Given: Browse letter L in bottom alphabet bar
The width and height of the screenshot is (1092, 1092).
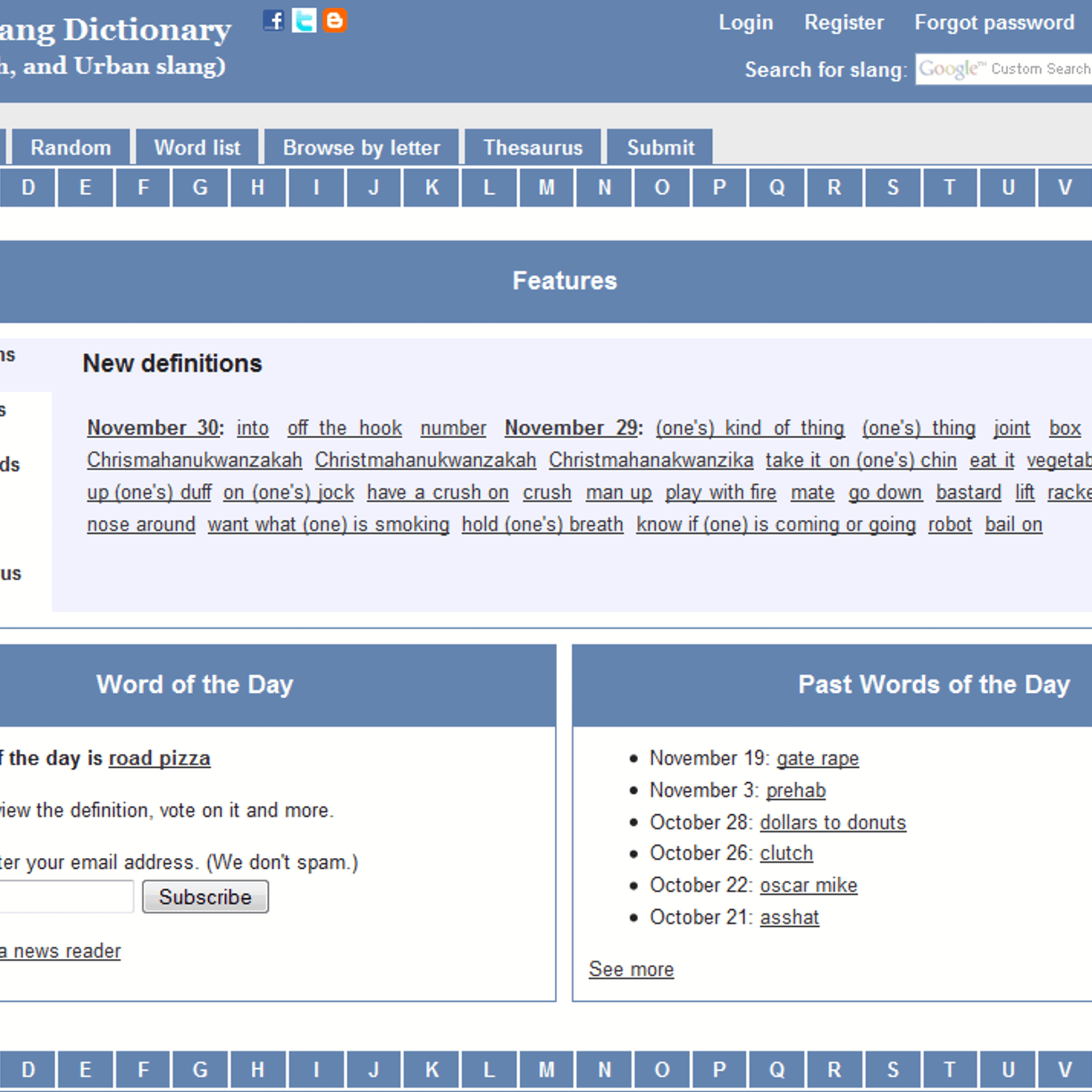Looking at the screenshot, I should pyautogui.click(x=489, y=1069).
